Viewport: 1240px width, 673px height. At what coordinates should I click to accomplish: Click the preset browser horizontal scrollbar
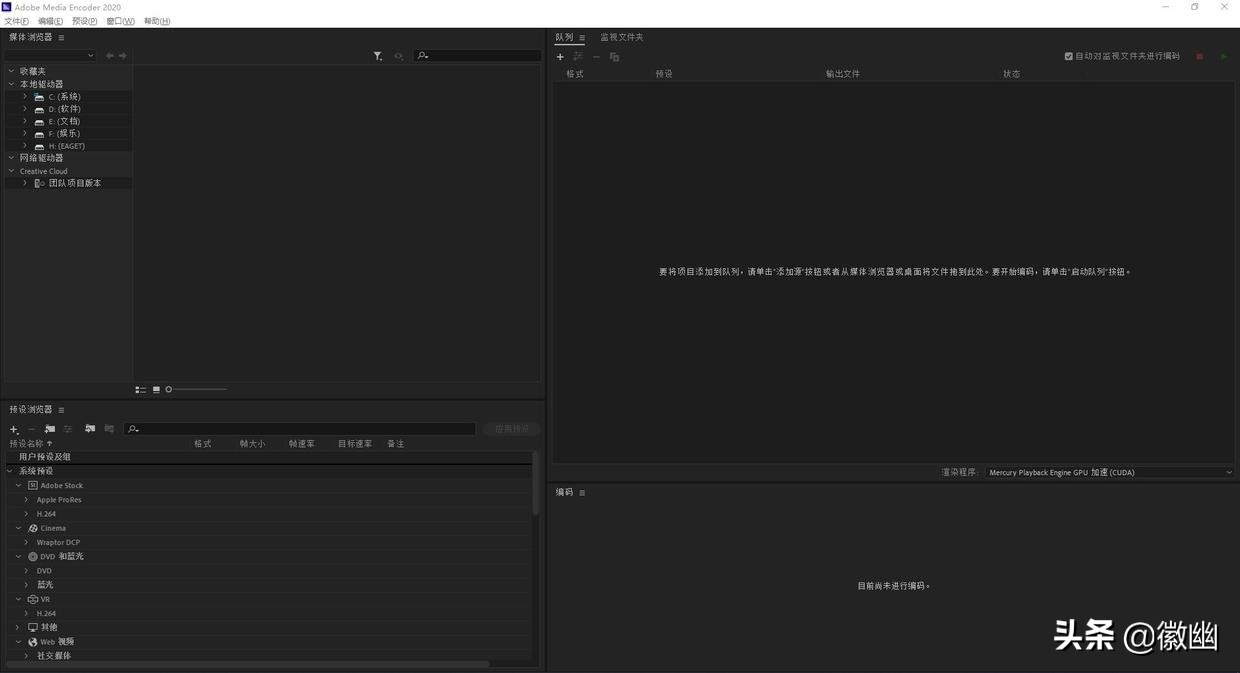(x=247, y=664)
